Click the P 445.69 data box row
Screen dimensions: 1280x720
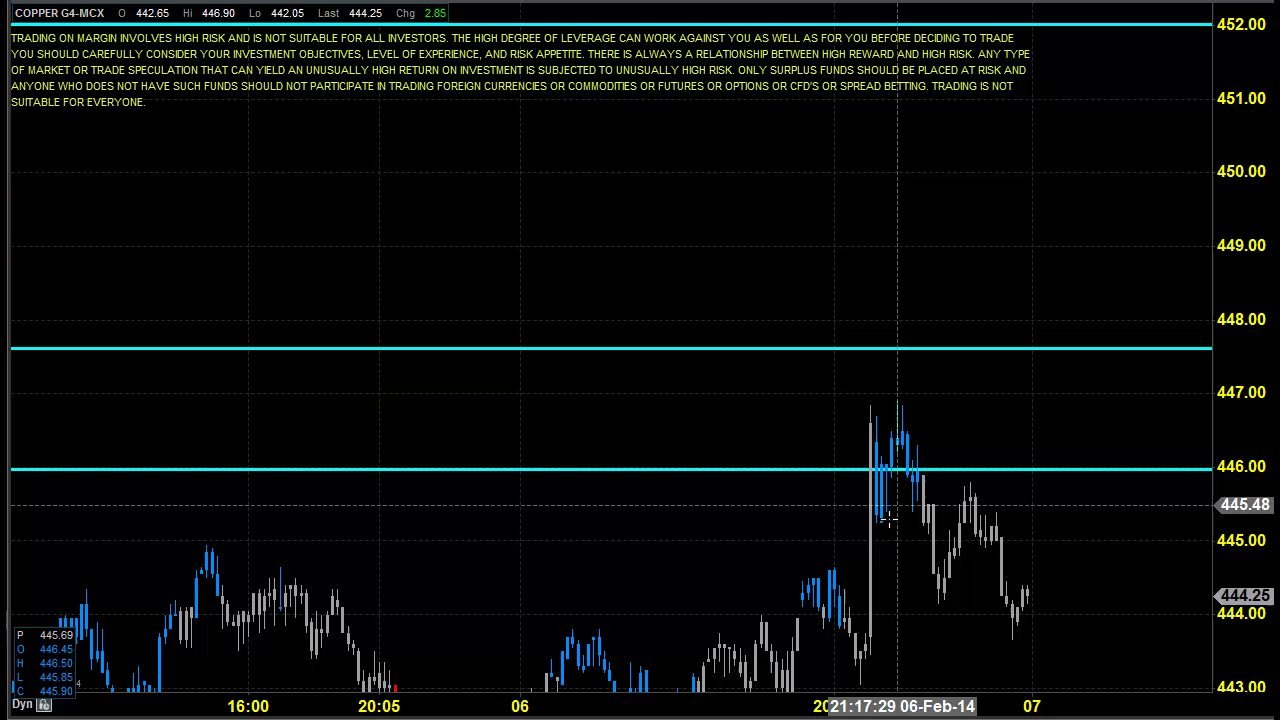44,636
